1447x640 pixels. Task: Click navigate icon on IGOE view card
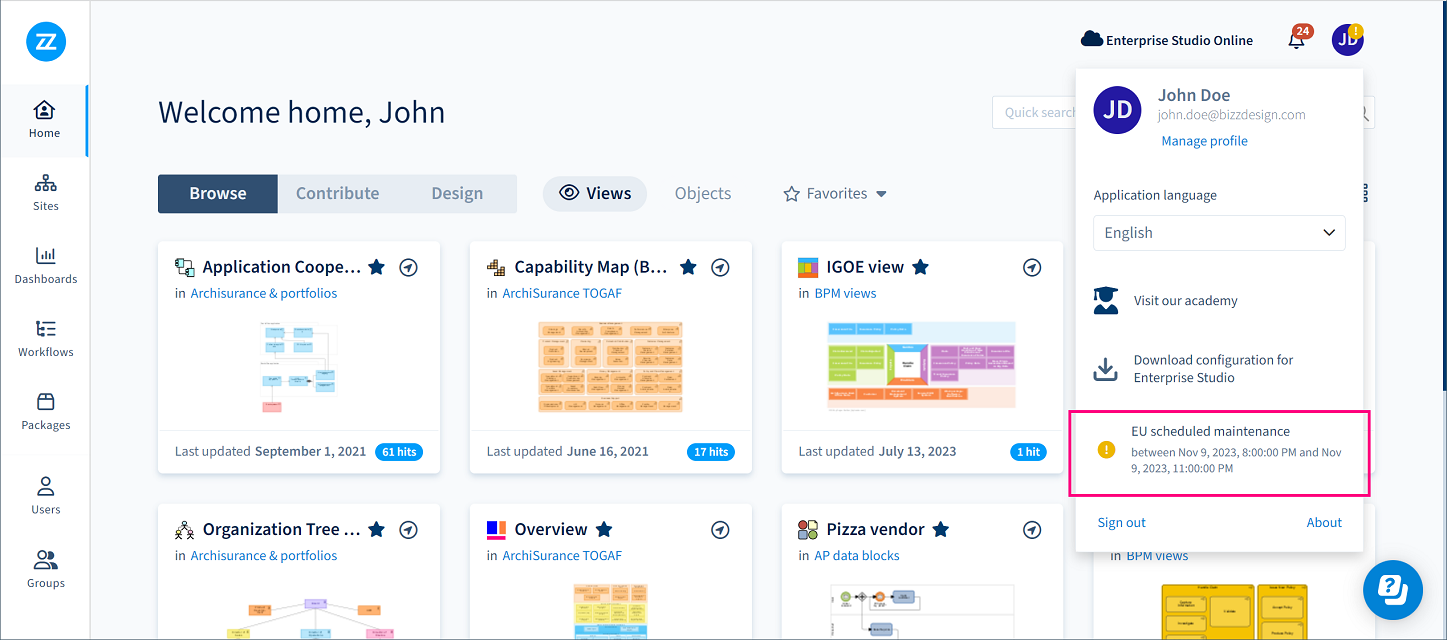point(1032,268)
